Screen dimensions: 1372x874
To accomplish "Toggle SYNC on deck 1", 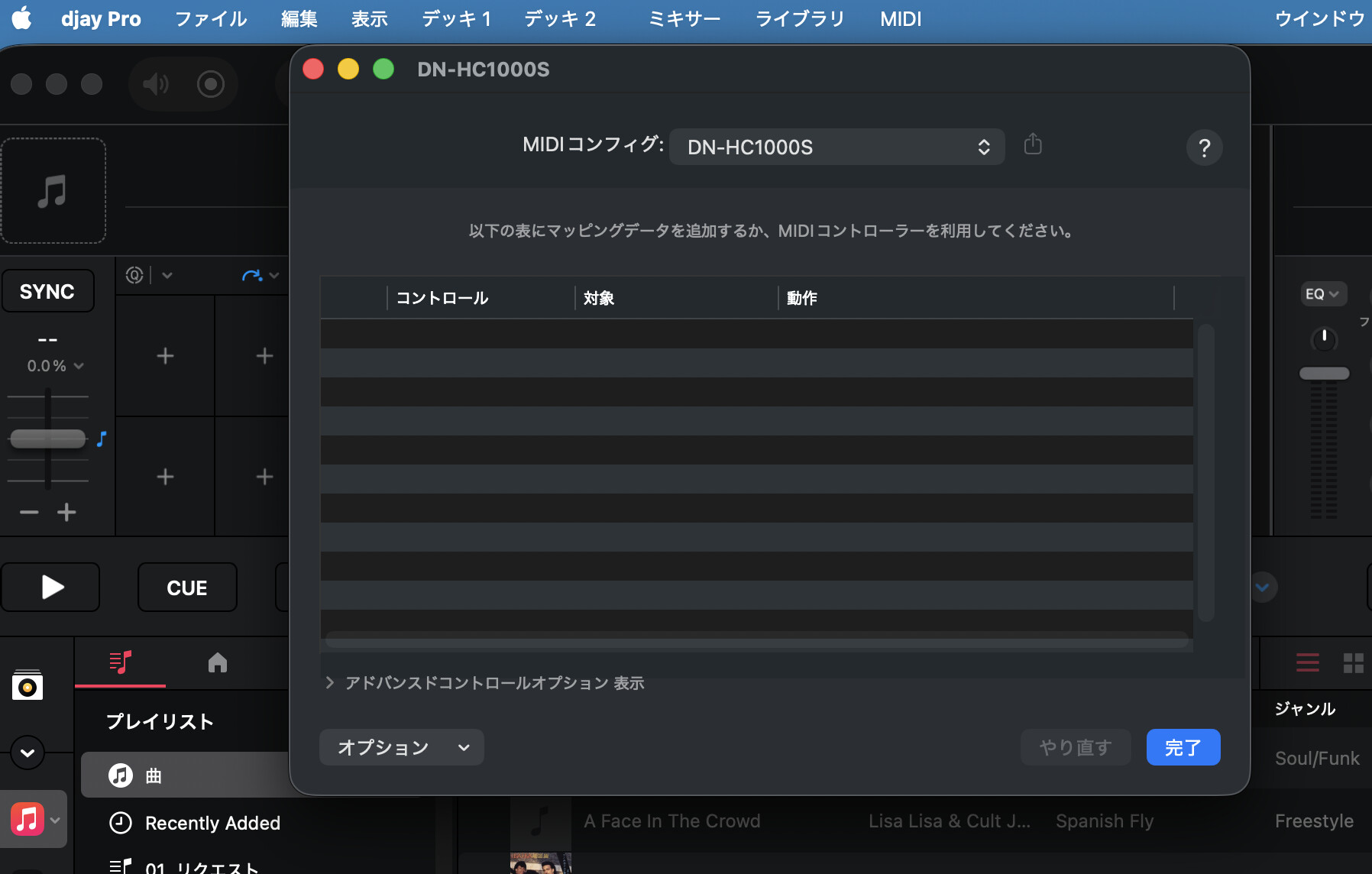I will (47, 291).
